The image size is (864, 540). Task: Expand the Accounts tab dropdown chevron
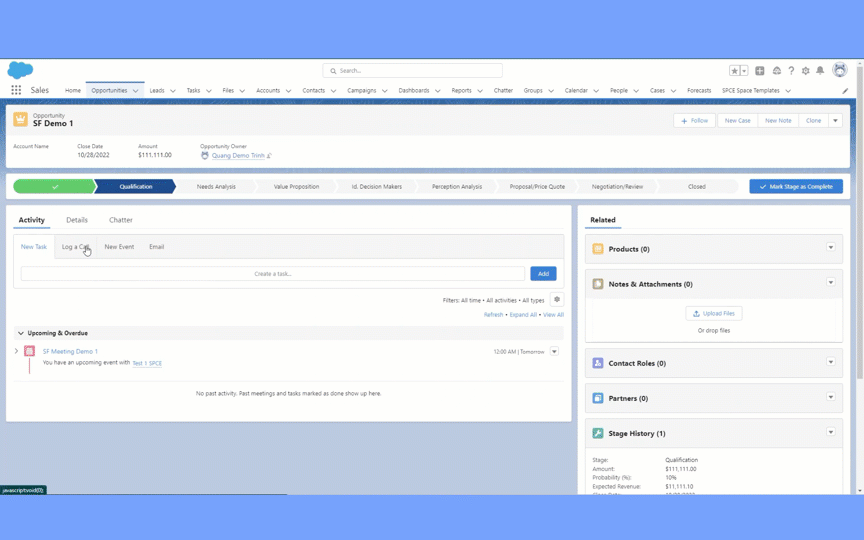click(x=288, y=91)
